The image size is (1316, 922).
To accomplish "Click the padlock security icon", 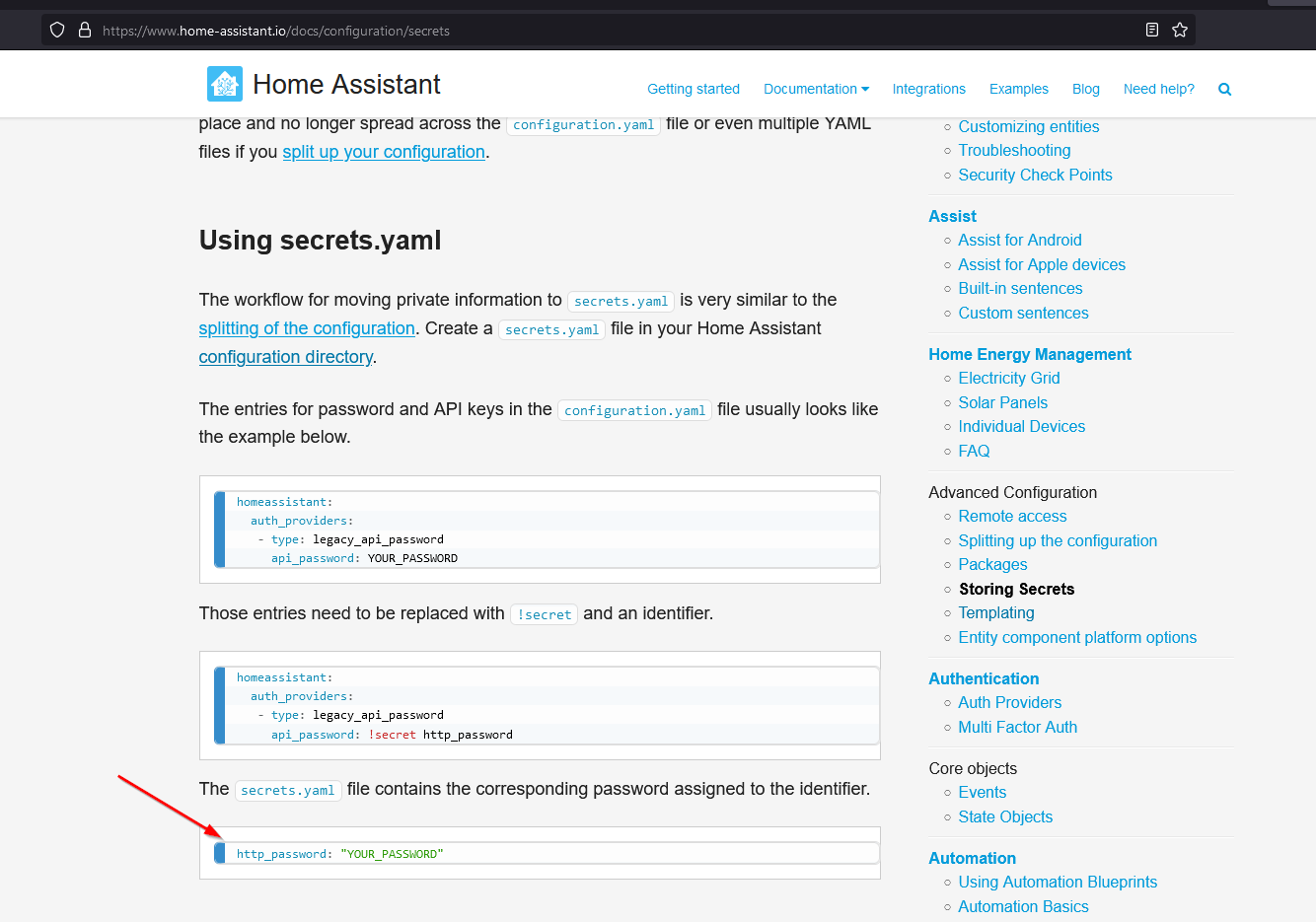I will 84,30.
